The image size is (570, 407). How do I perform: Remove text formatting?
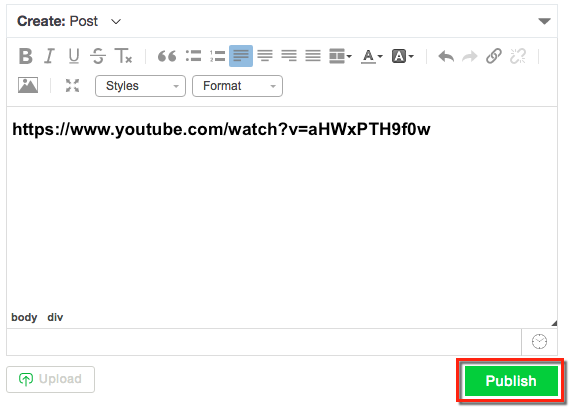coord(123,56)
